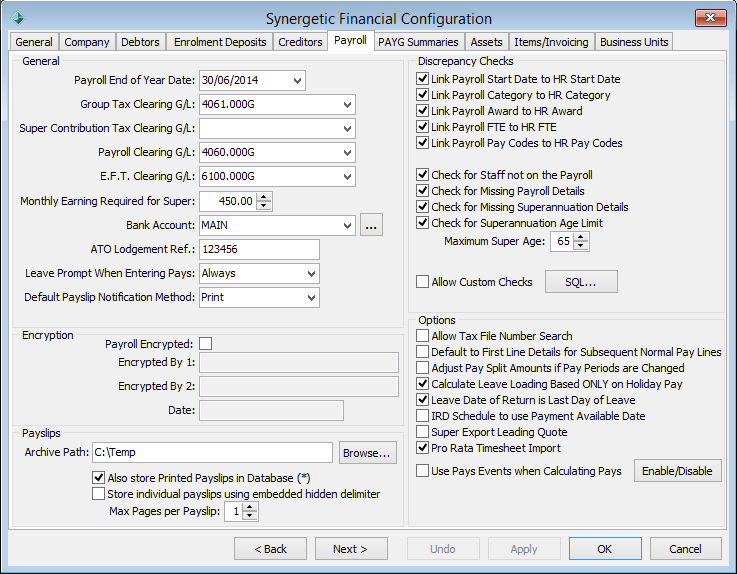Viewport: 737px width, 574px height.
Task: Open the Debtors tab
Action: pos(140,42)
